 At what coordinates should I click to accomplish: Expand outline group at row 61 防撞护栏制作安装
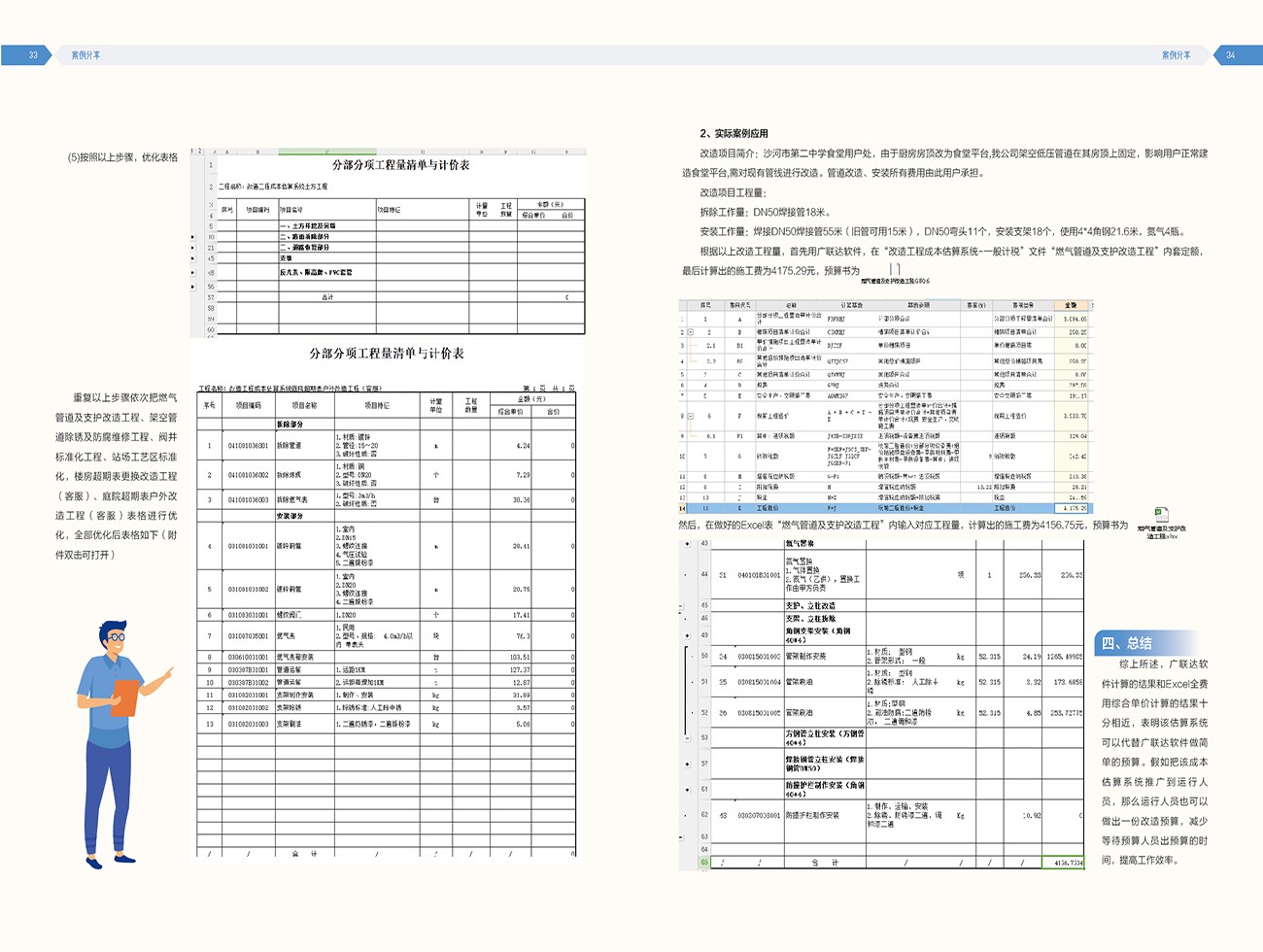[x=687, y=790]
